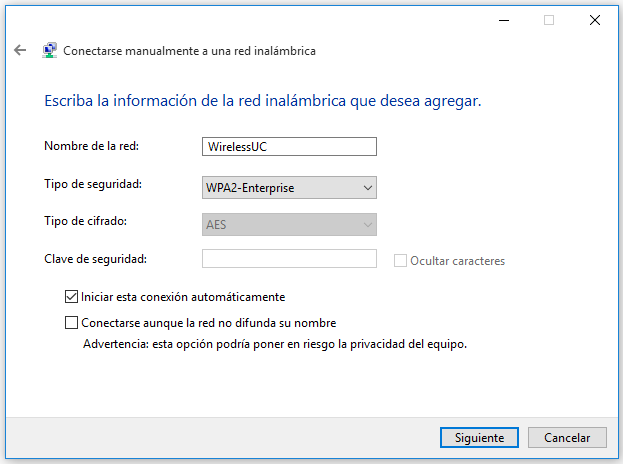Click the Tipo de seguridad label

(93, 184)
